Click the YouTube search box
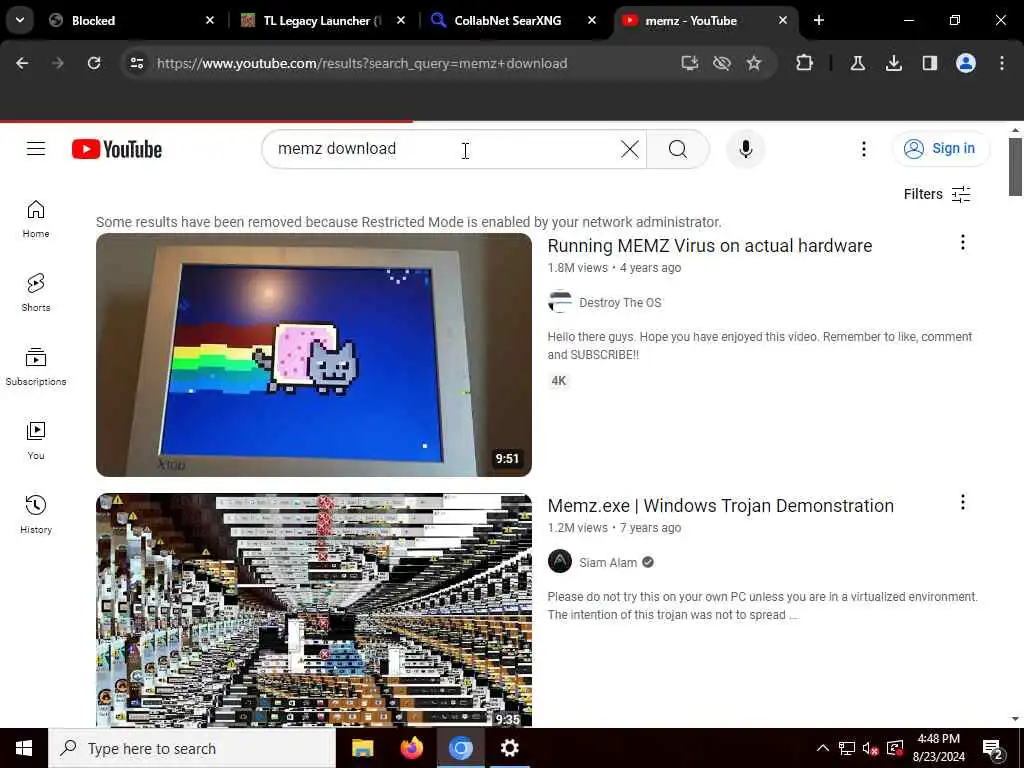This screenshot has height=768, width=1024. pos(444,149)
